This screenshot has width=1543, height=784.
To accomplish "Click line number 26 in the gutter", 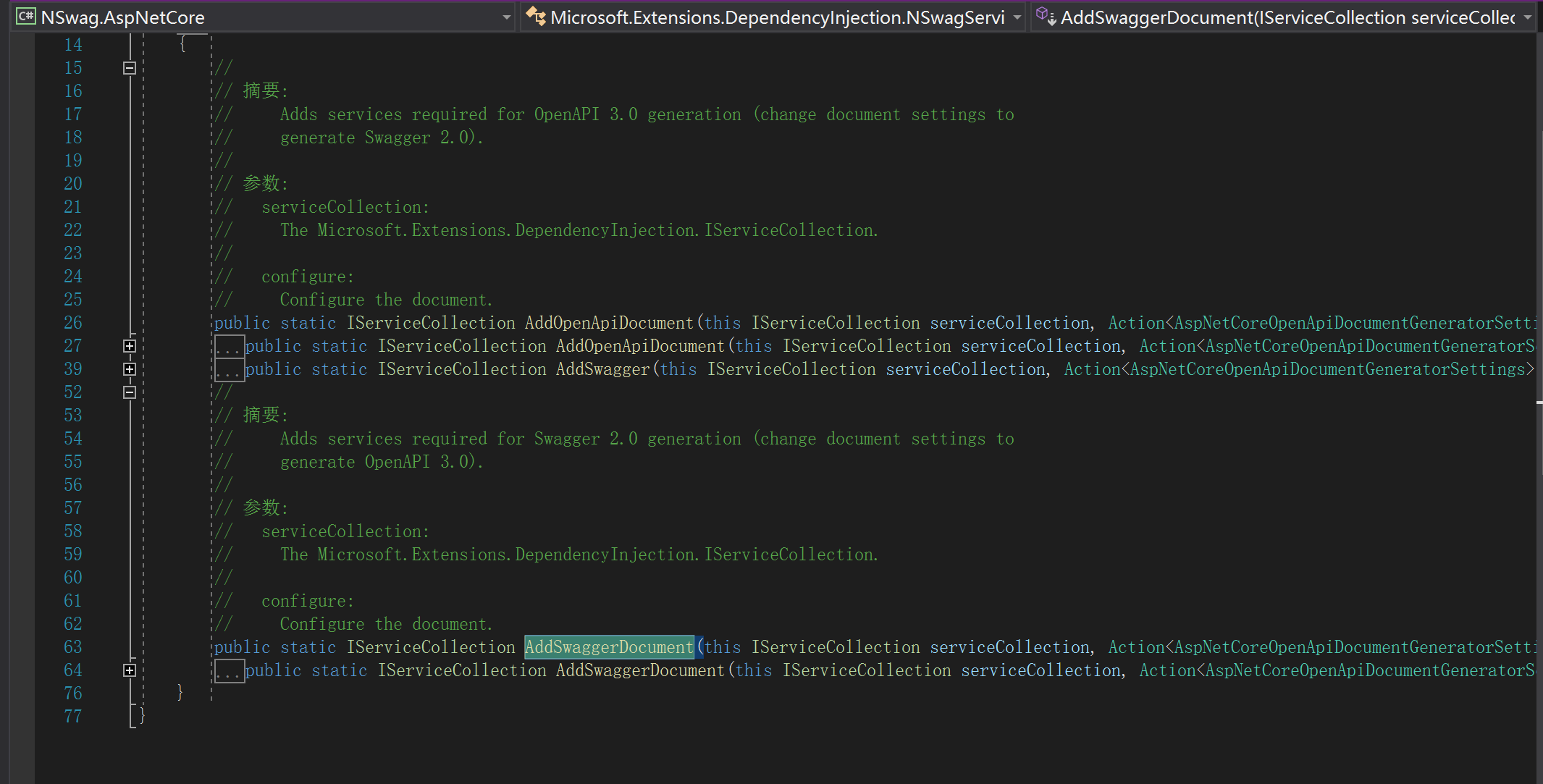I will (x=73, y=323).
